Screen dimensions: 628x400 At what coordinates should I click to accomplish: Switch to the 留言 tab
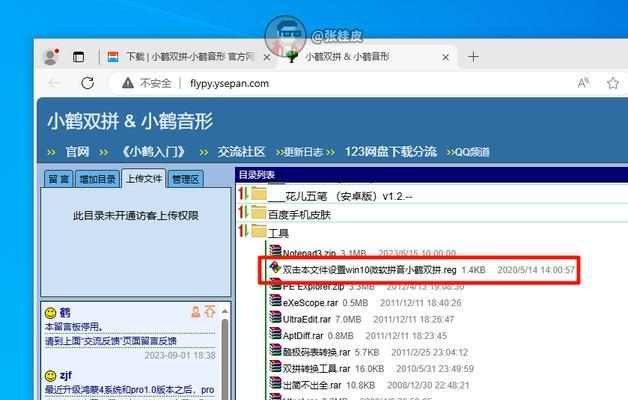tap(59, 179)
